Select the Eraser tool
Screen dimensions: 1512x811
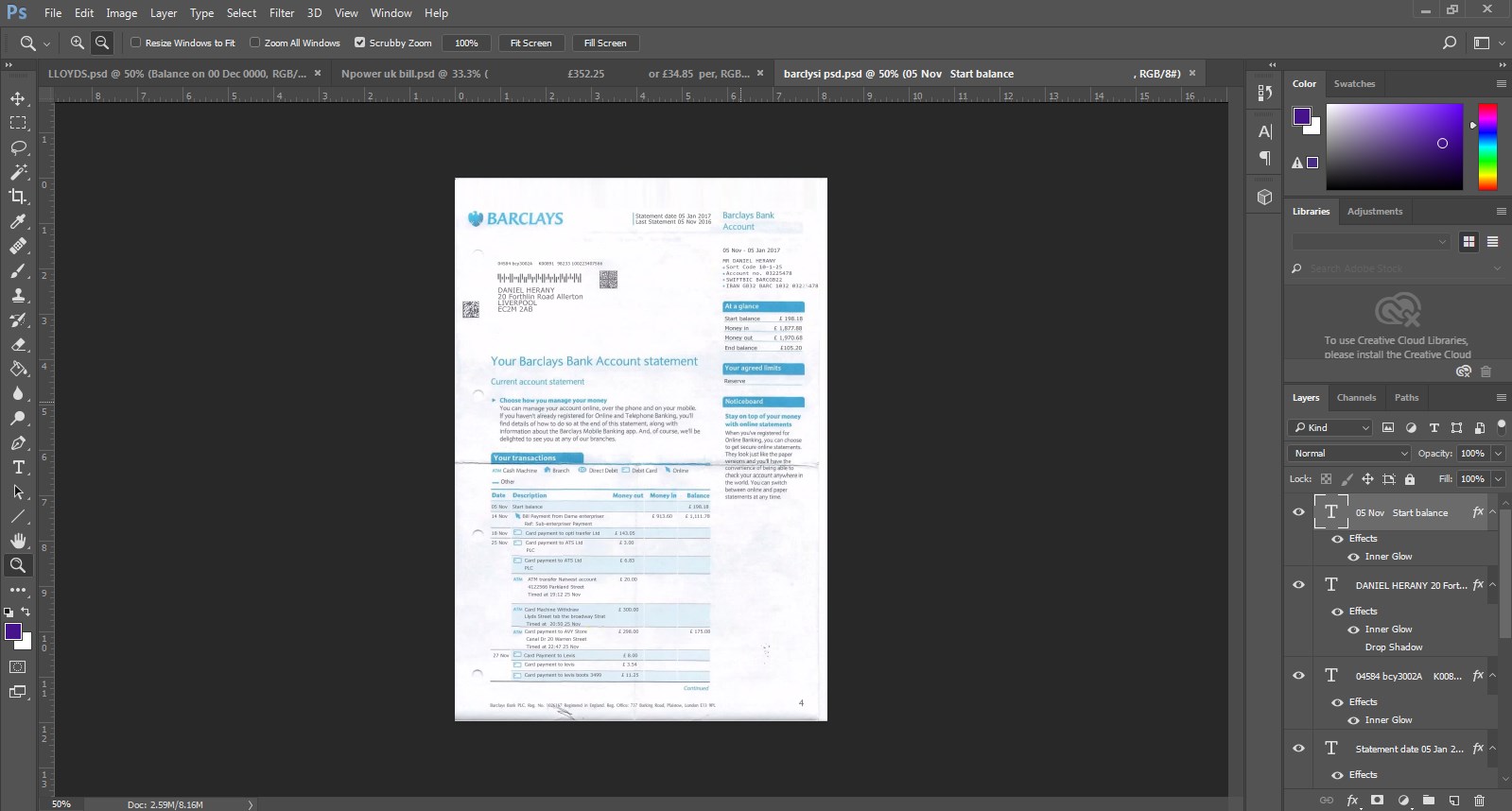(x=18, y=344)
